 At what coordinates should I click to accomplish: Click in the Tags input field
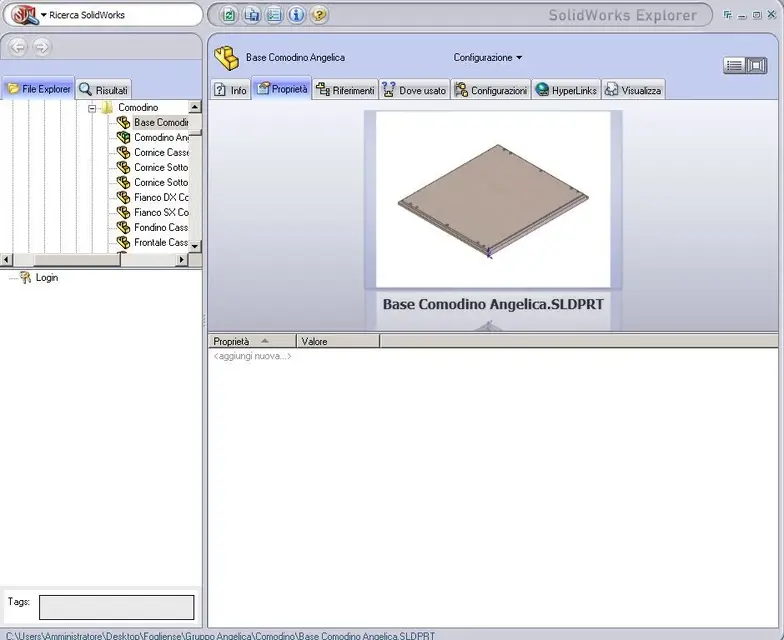coord(116,607)
